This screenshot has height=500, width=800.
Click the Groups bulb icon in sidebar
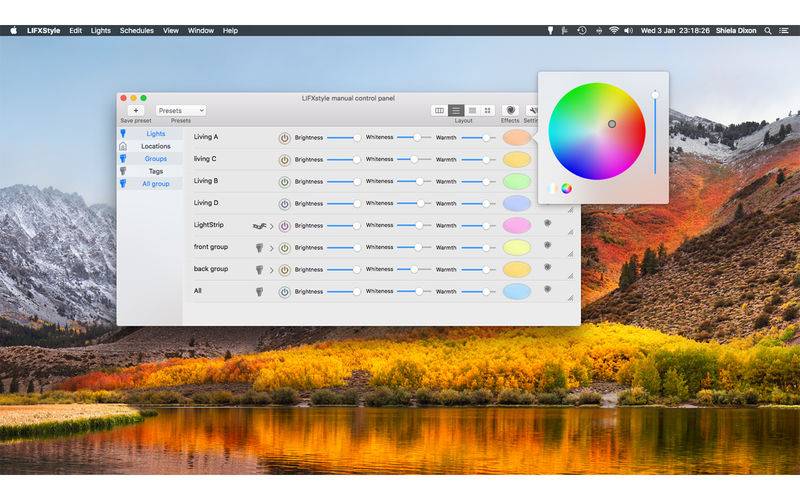(123, 159)
